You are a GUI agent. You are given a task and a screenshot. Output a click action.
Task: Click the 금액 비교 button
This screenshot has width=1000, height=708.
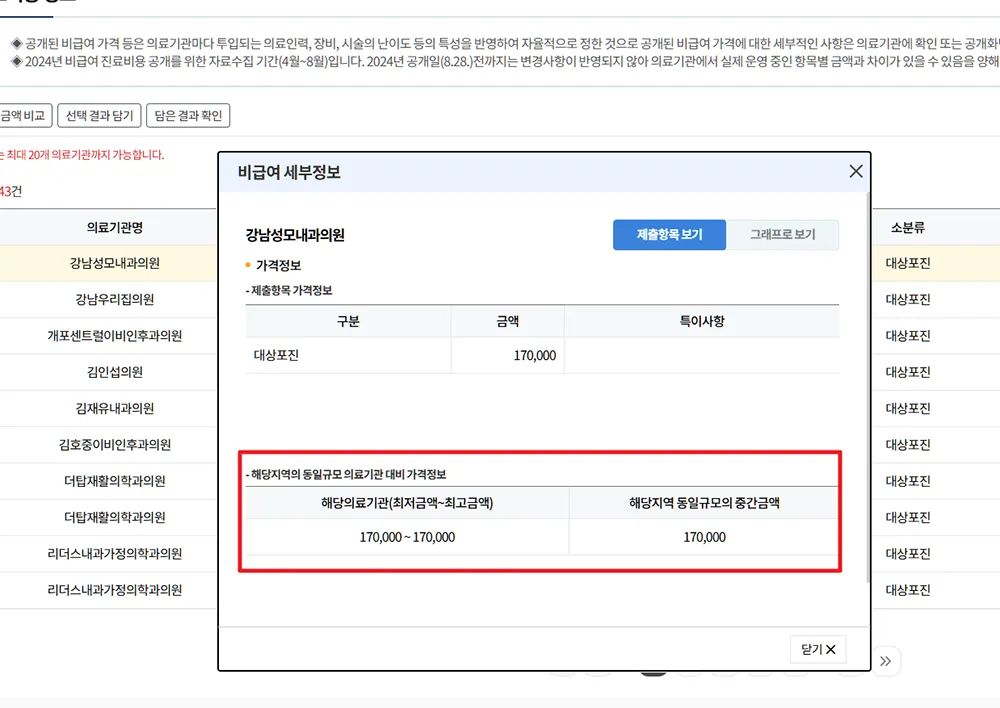(22, 115)
